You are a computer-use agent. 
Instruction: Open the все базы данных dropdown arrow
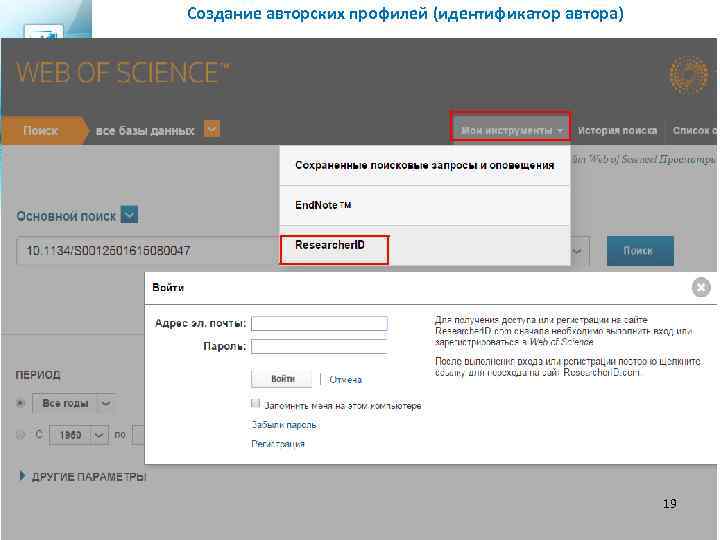click(212, 129)
